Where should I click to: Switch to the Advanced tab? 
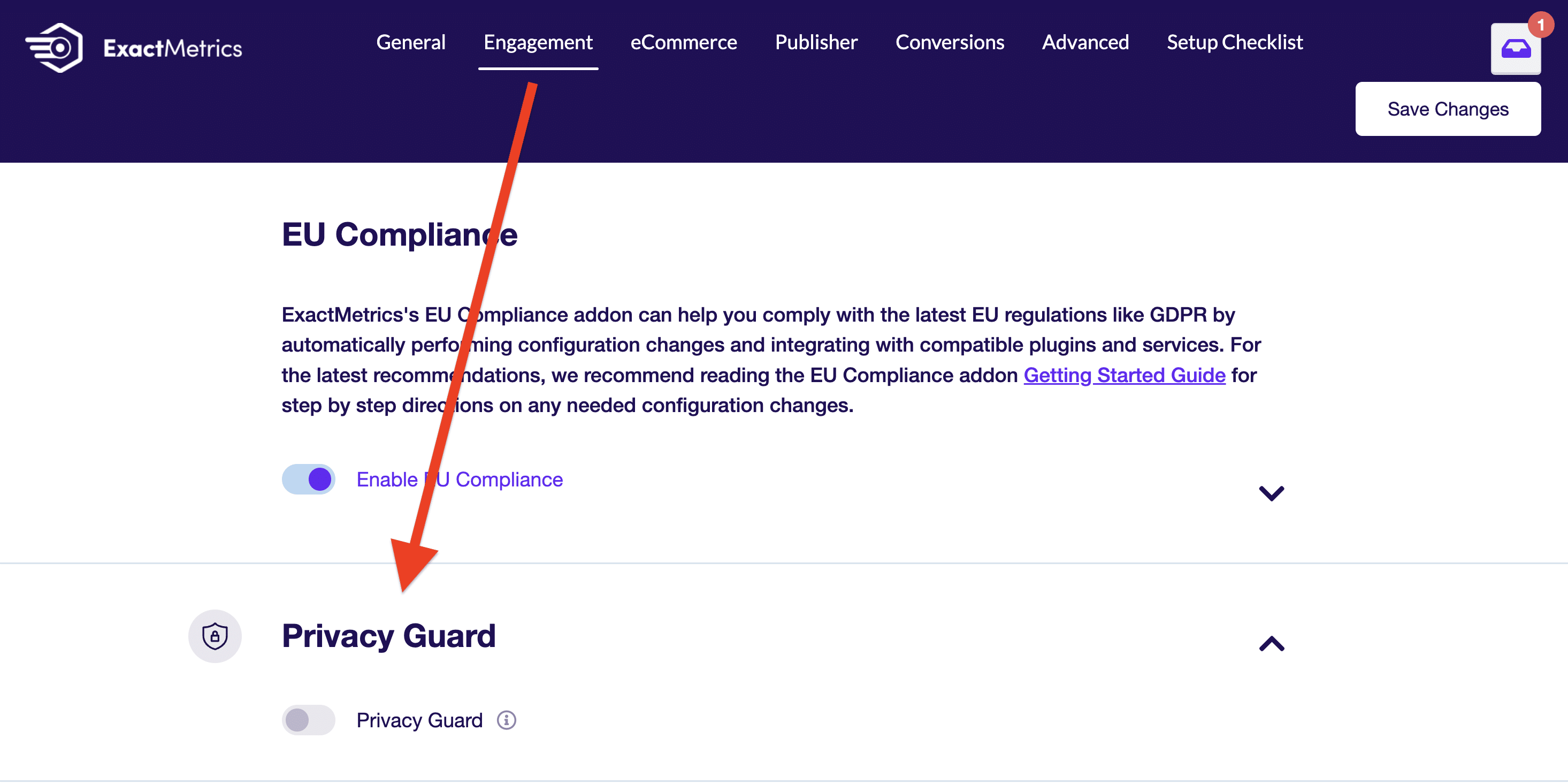(1085, 42)
